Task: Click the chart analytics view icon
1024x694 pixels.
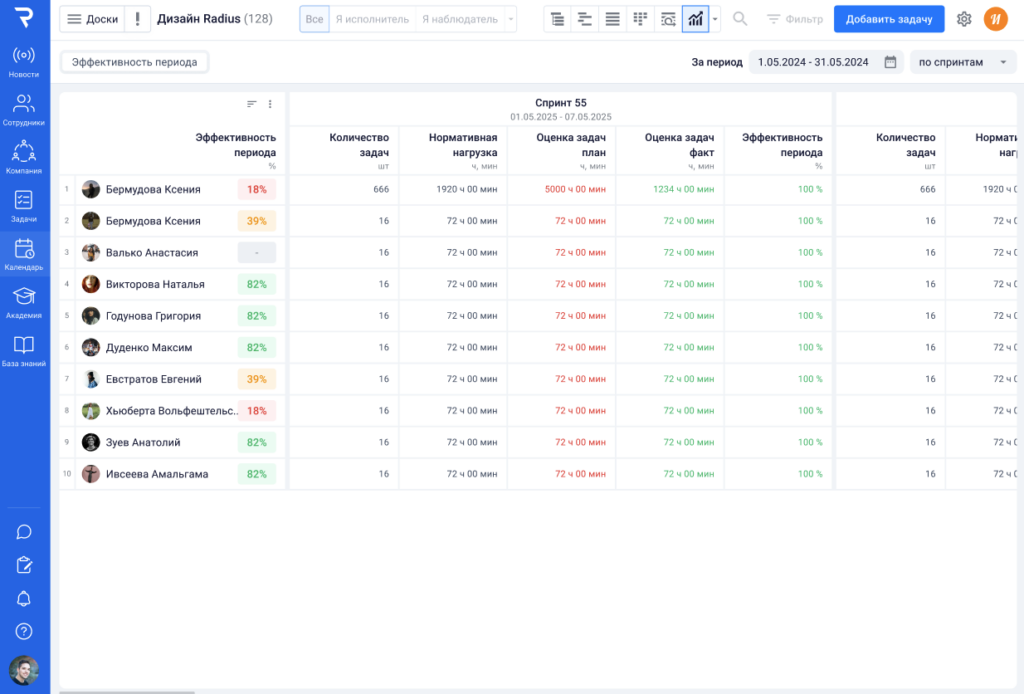Action: 695,19
